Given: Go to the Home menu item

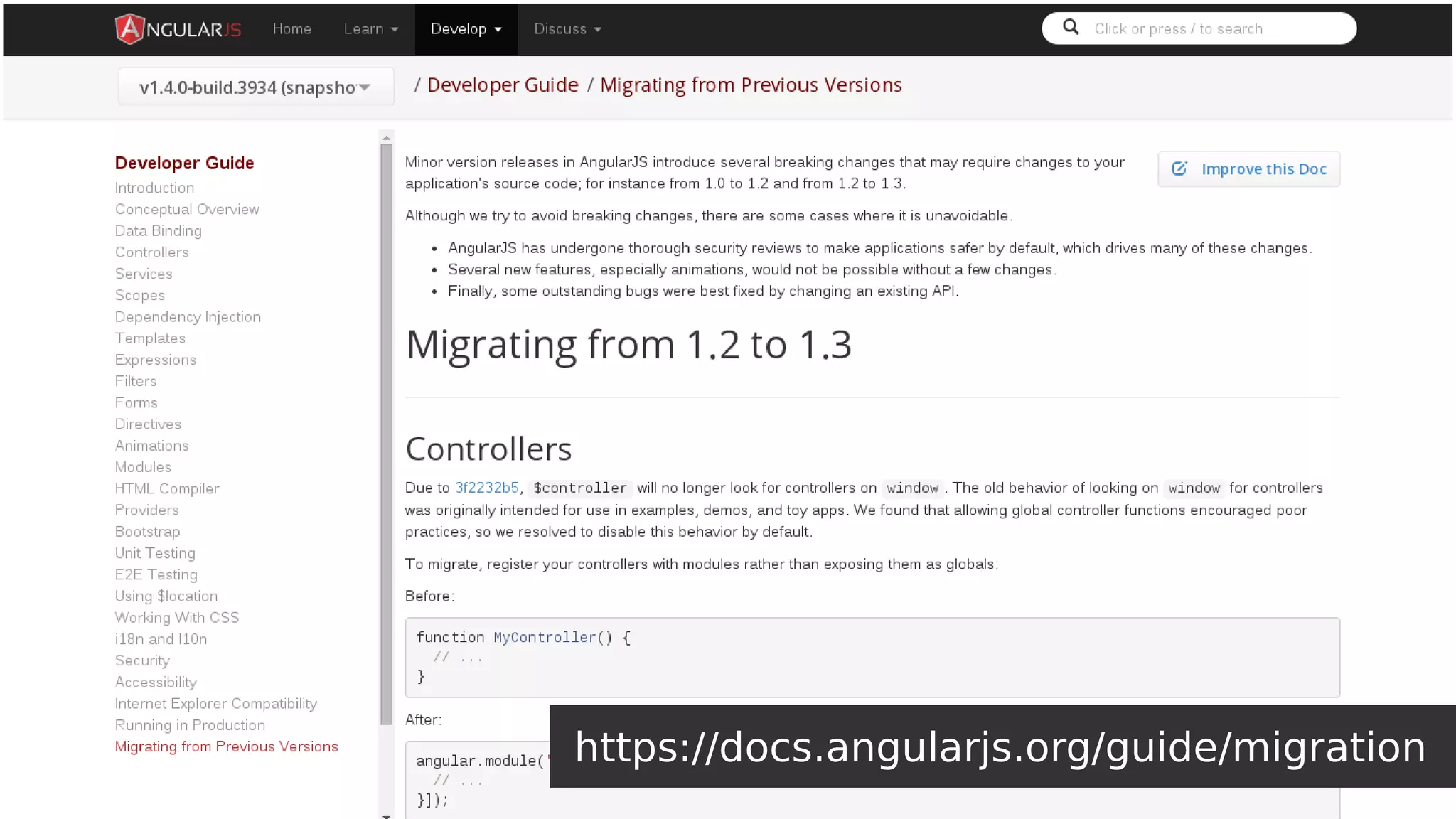Looking at the screenshot, I should click(291, 29).
